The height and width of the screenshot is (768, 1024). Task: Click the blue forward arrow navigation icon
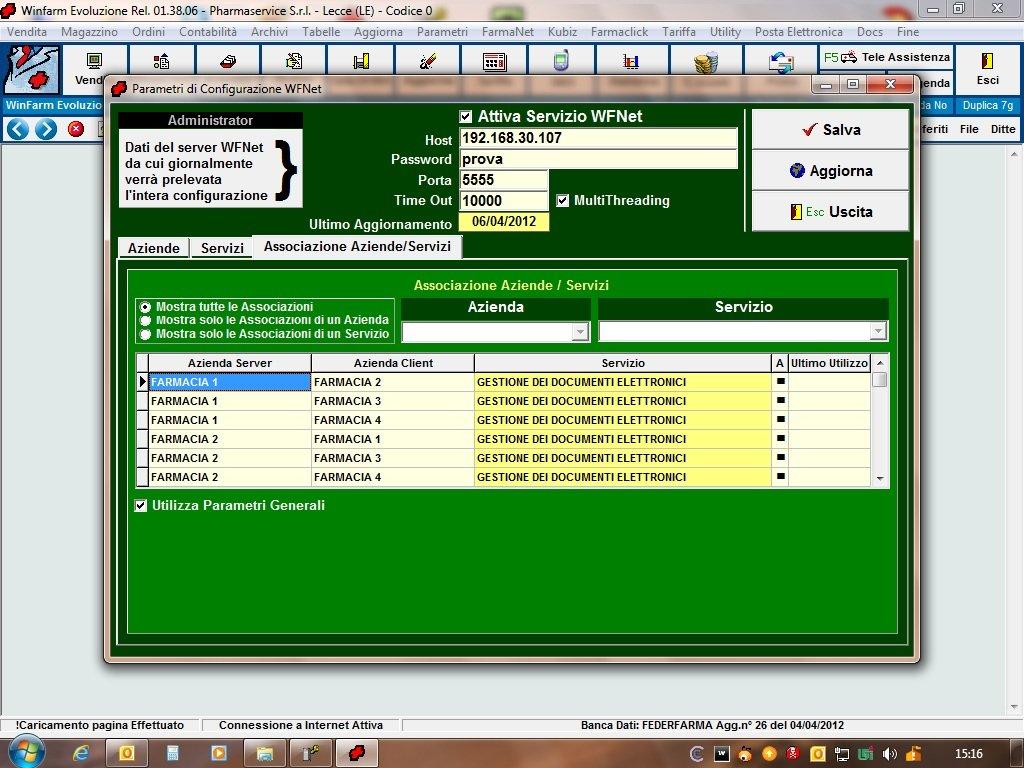click(x=46, y=129)
